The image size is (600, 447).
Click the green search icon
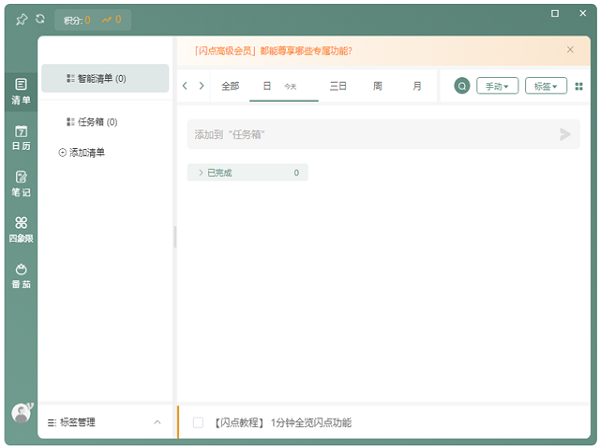coord(461,86)
